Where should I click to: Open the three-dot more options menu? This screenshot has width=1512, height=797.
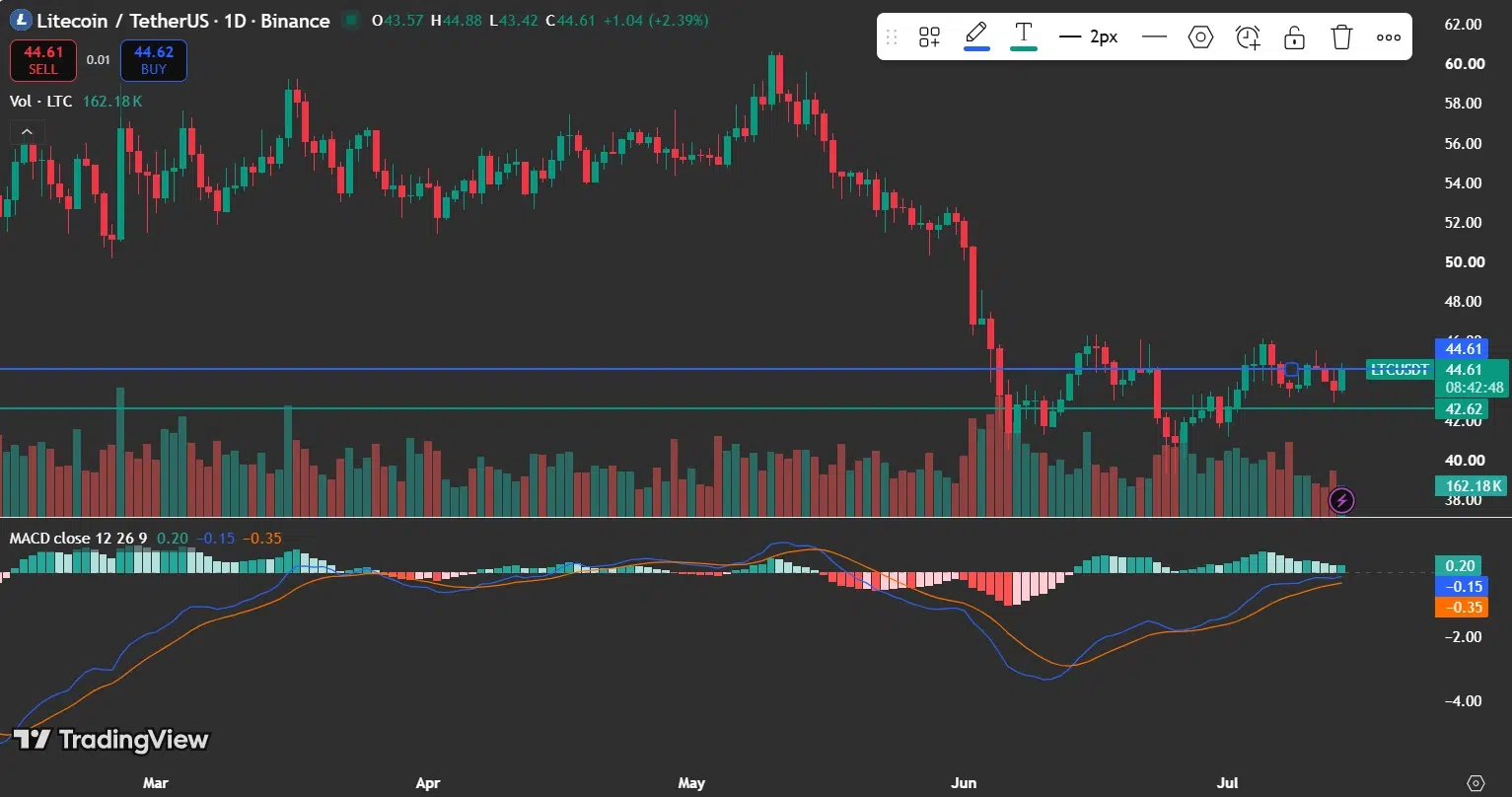click(x=1389, y=37)
